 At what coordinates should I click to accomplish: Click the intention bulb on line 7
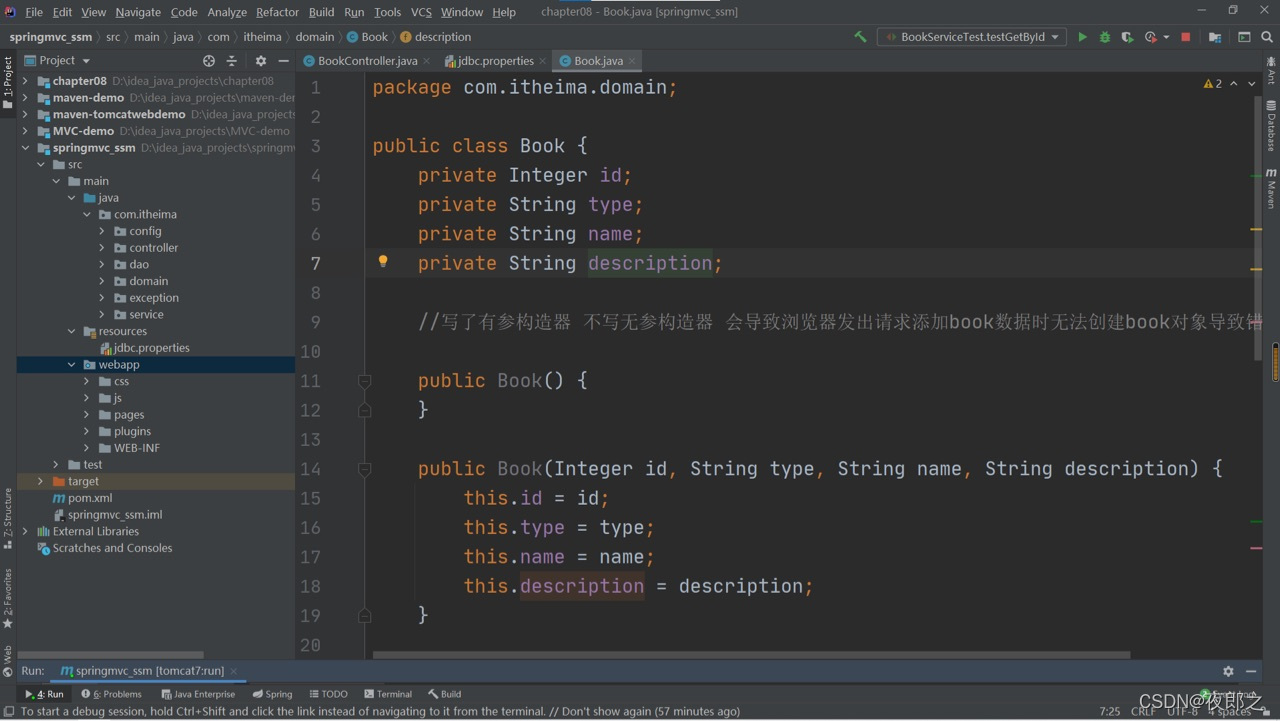383,262
